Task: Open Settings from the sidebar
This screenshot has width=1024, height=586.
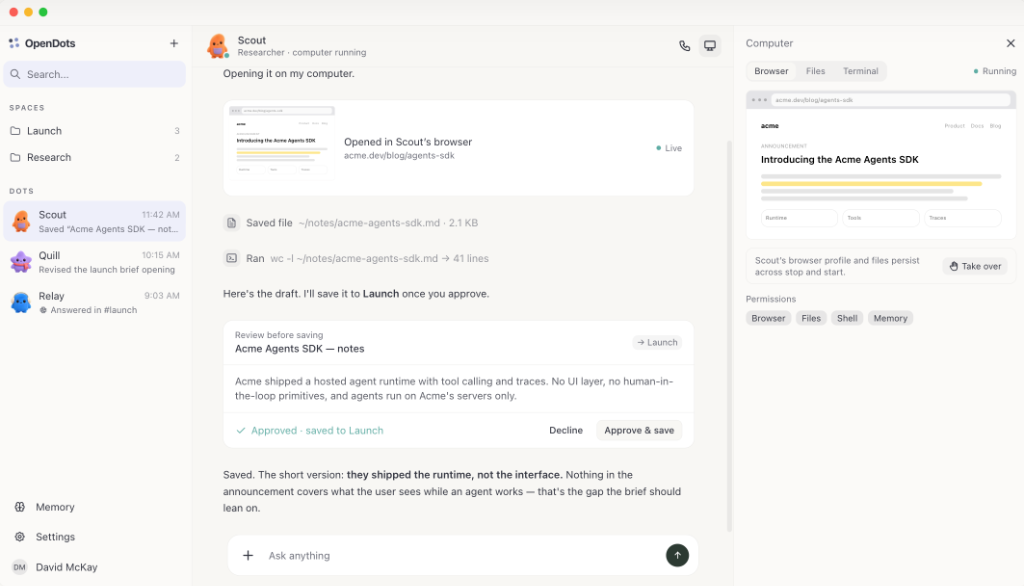Action: pyautogui.click(x=55, y=537)
